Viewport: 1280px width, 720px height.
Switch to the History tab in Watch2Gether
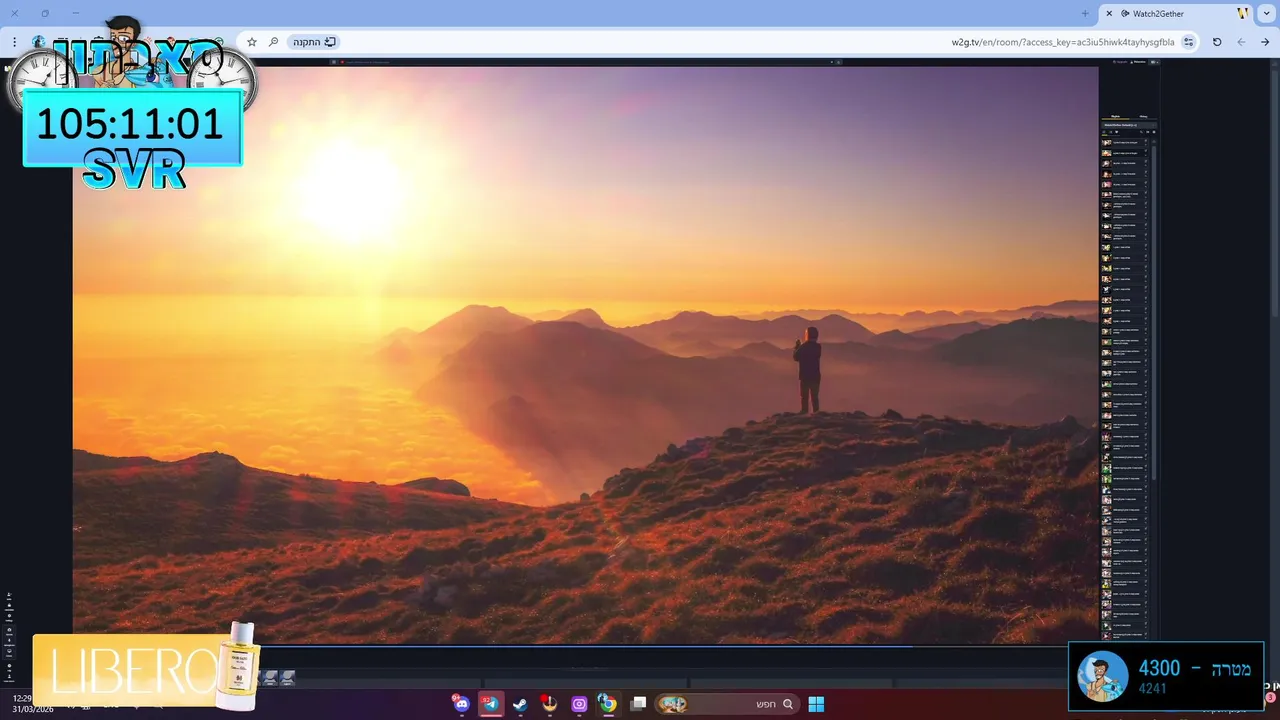click(x=1143, y=117)
